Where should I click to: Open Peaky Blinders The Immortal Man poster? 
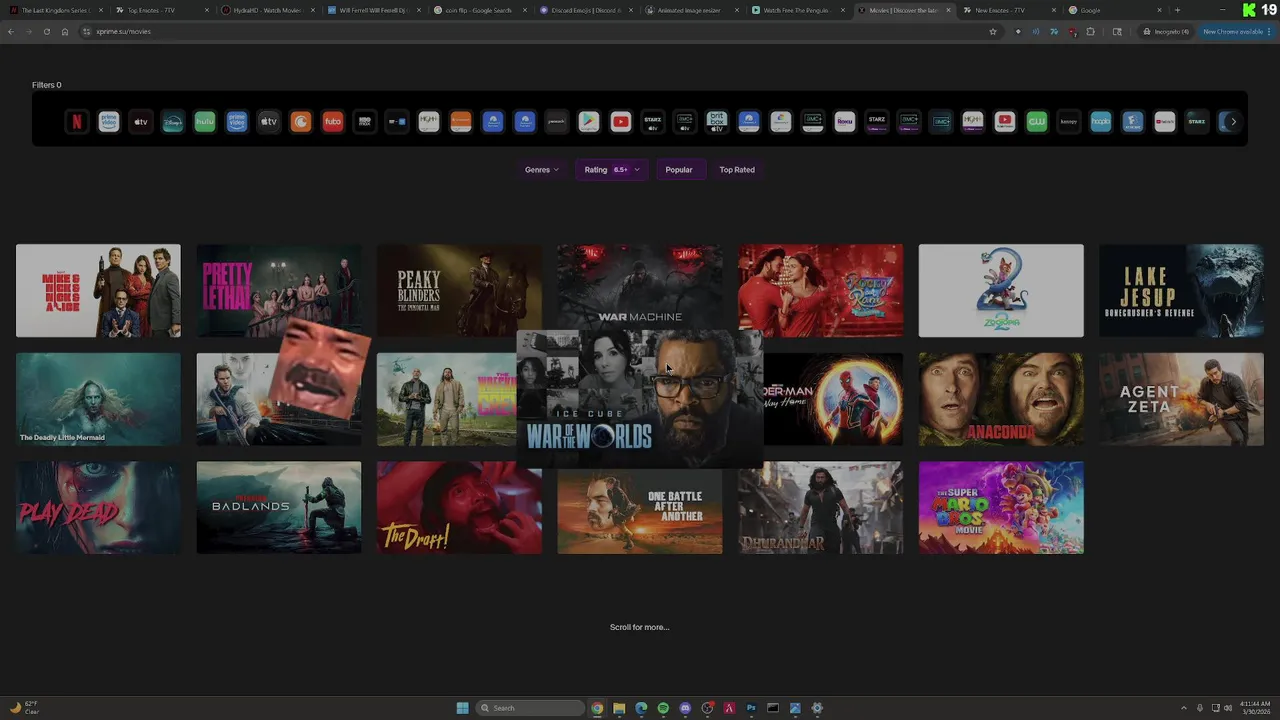pyautogui.click(x=459, y=290)
